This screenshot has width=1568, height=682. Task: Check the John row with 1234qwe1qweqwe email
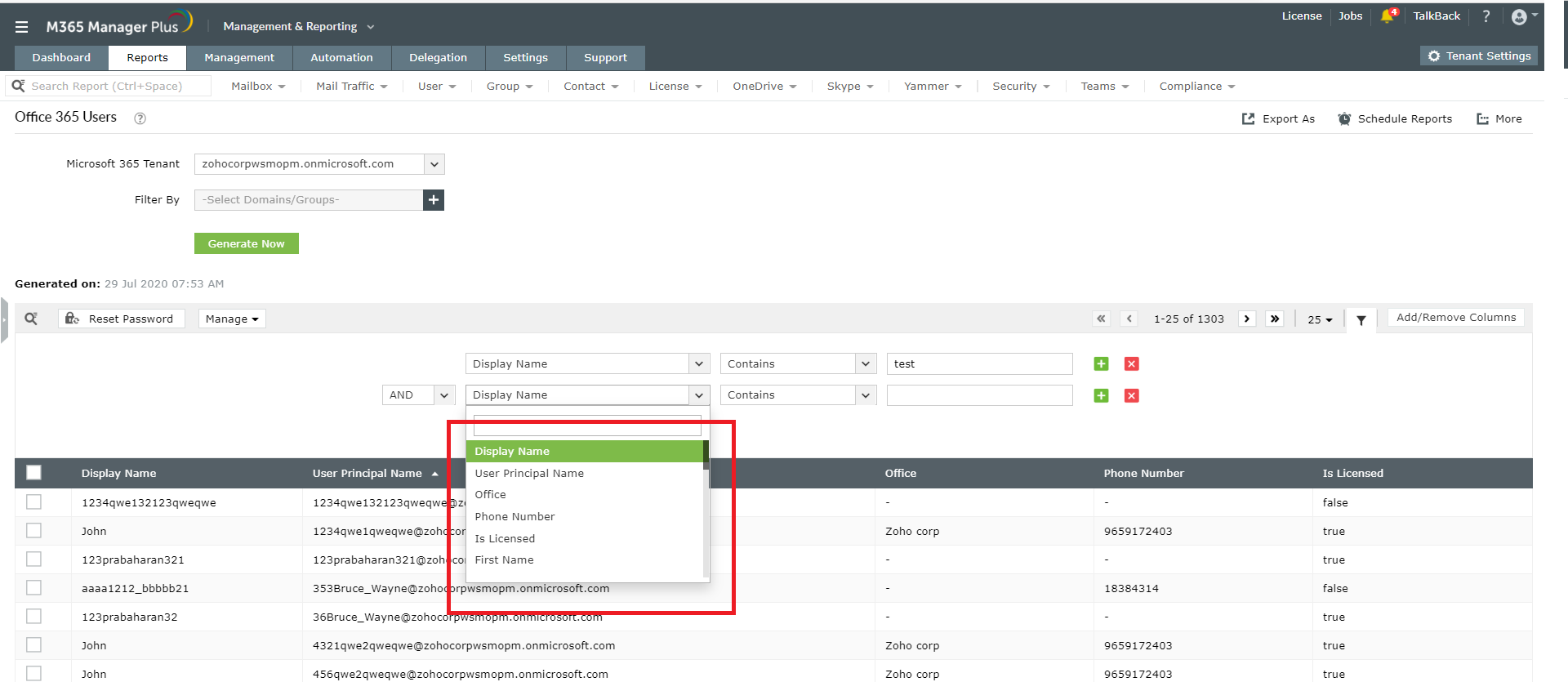[x=33, y=530]
